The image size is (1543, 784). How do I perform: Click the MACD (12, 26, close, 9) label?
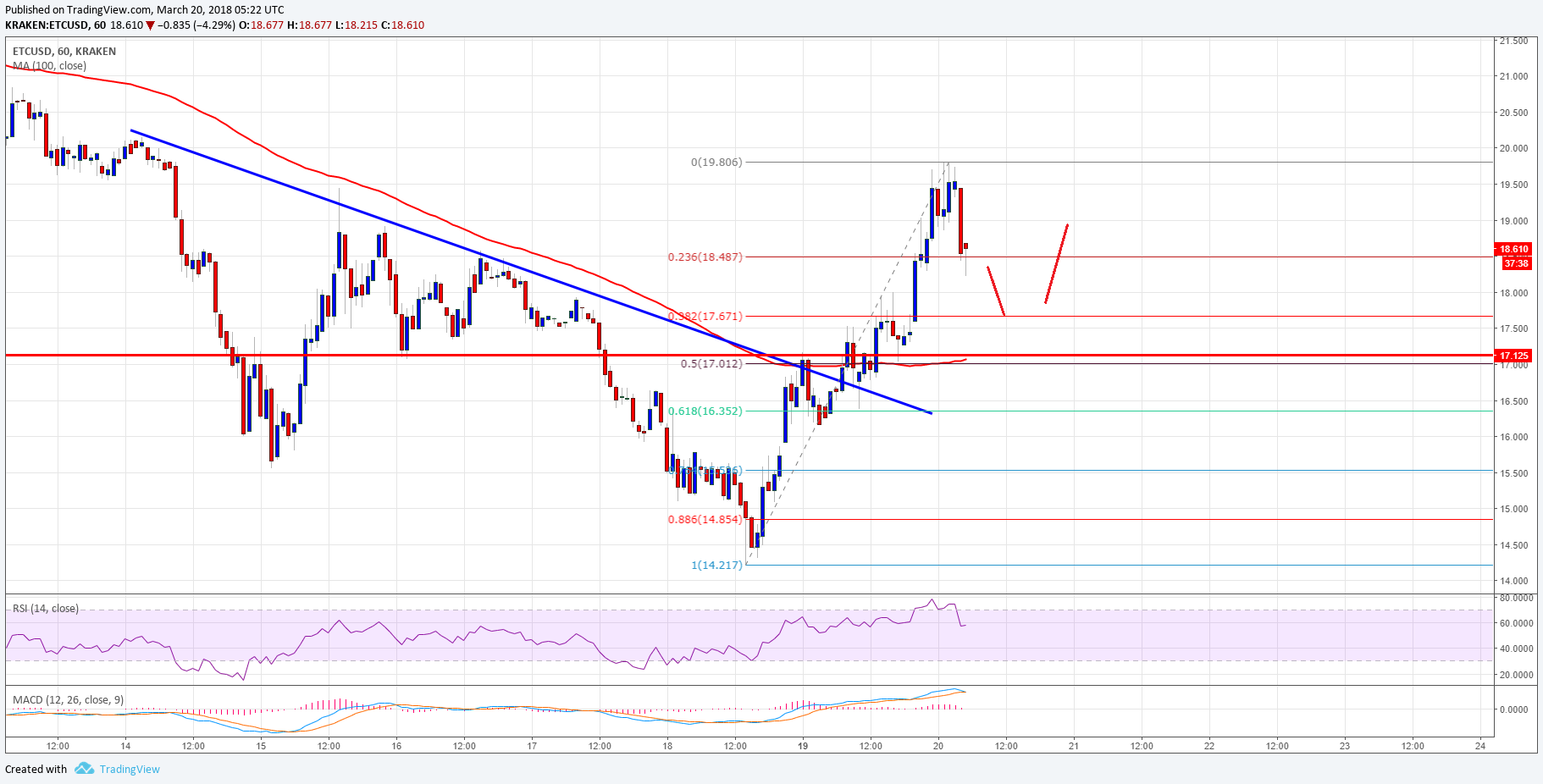pyautogui.click(x=68, y=699)
